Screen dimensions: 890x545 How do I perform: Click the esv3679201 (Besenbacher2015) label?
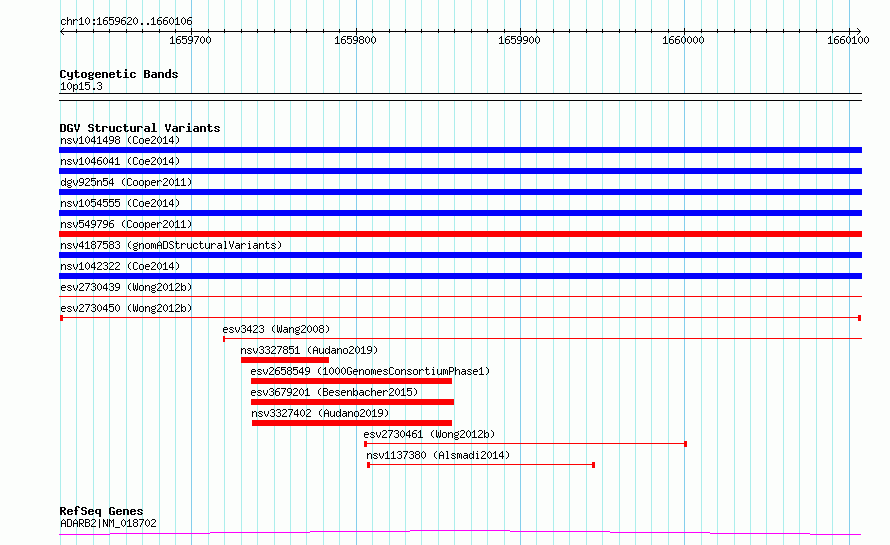pos(334,392)
